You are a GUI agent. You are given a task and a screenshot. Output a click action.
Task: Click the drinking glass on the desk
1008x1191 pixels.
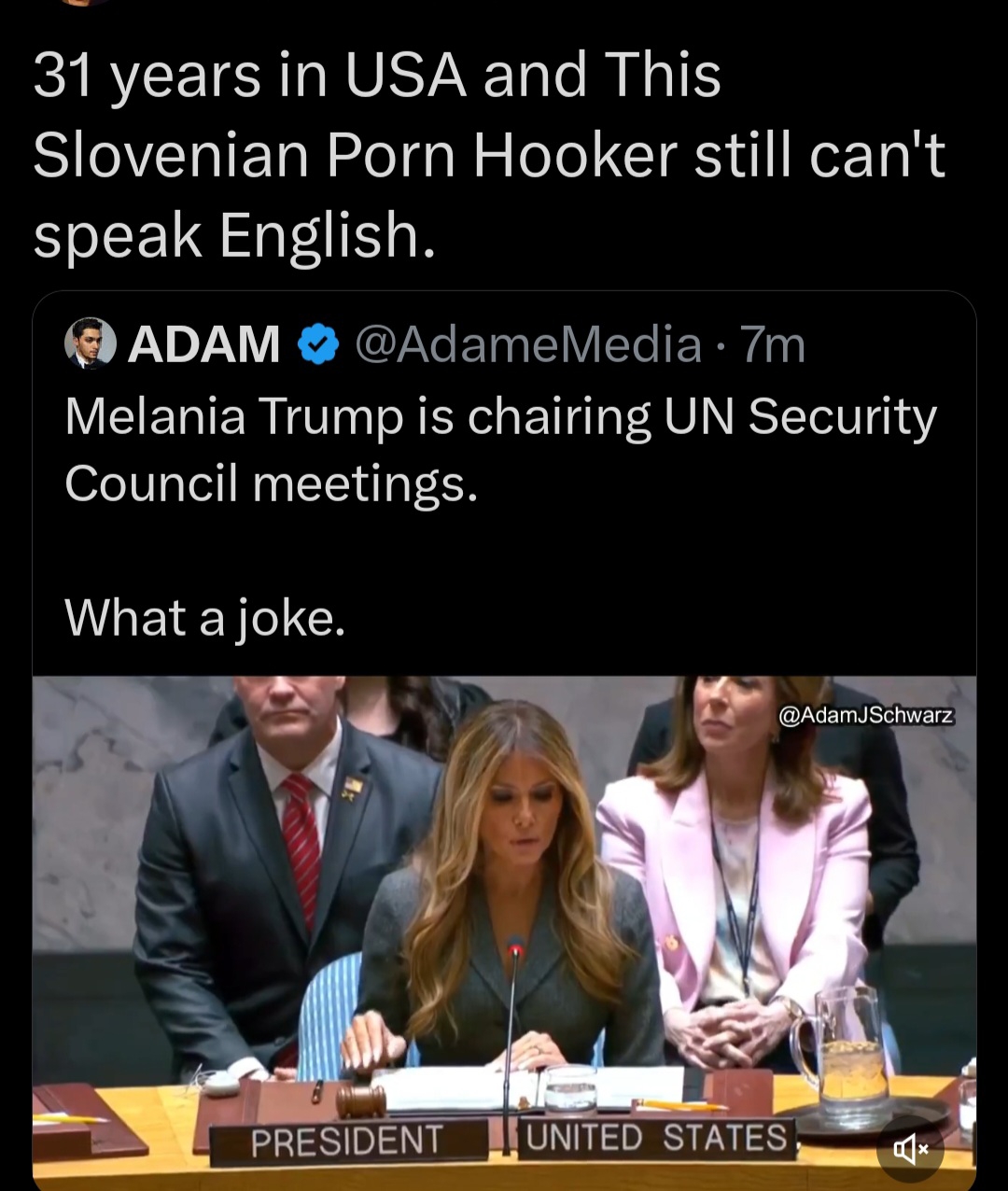569,1087
